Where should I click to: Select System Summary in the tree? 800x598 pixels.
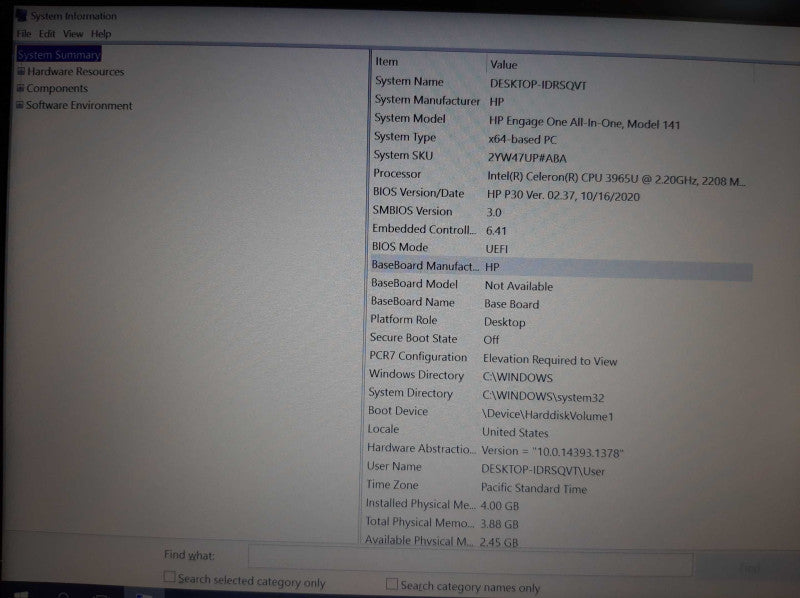point(59,54)
